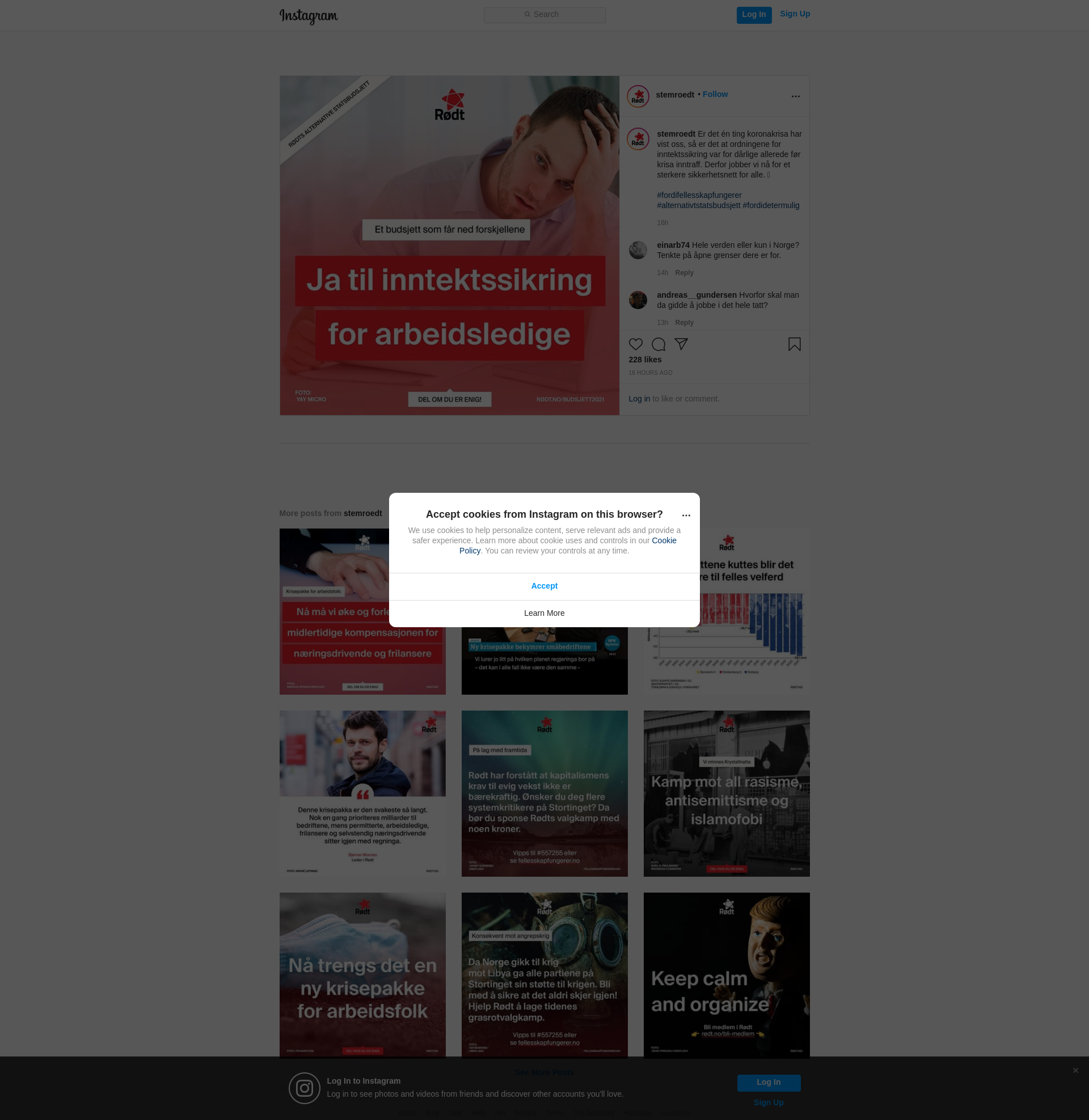1089x1120 pixels.
Task: Click the share paper plane icon
Action: tap(681, 344)
